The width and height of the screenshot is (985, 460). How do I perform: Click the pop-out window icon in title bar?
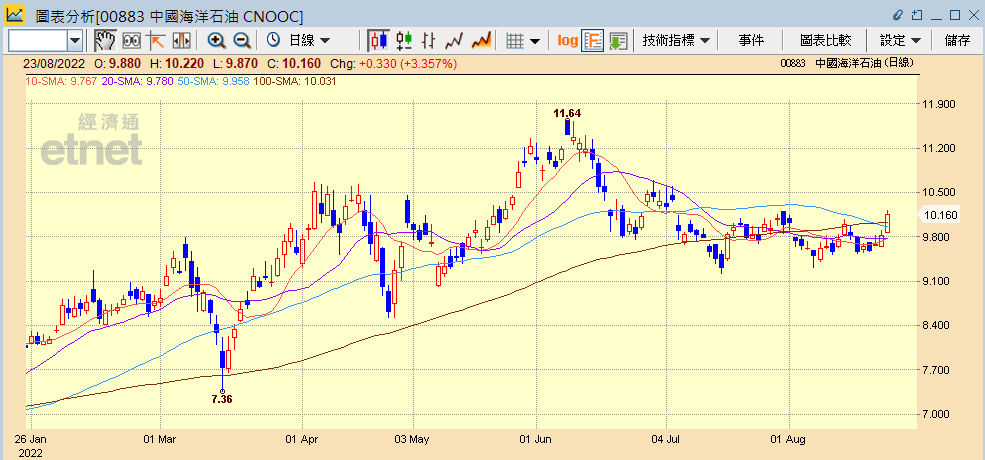point(917,14)
